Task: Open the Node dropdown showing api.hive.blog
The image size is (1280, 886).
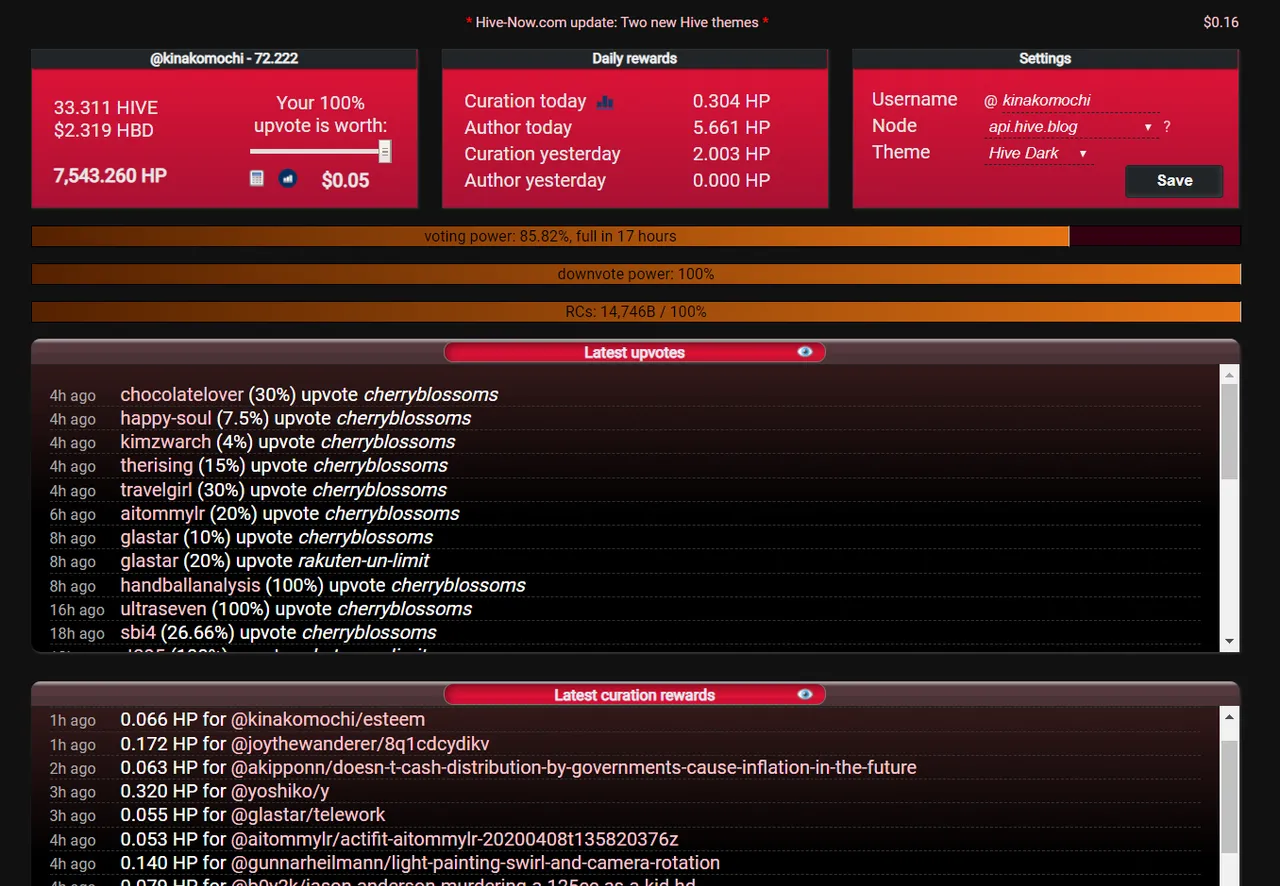Action: [x=1070, y=127]
